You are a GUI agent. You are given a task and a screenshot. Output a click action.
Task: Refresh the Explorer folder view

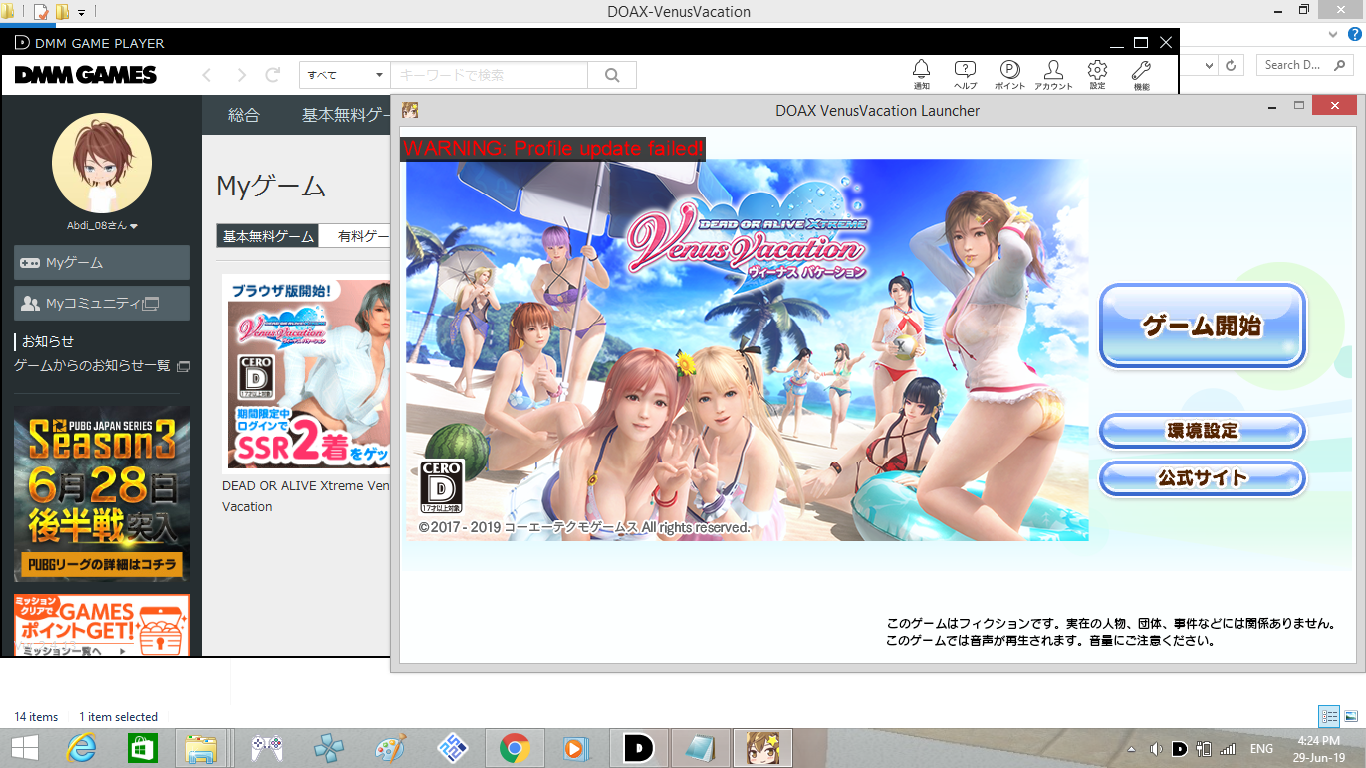point(1232,65)
